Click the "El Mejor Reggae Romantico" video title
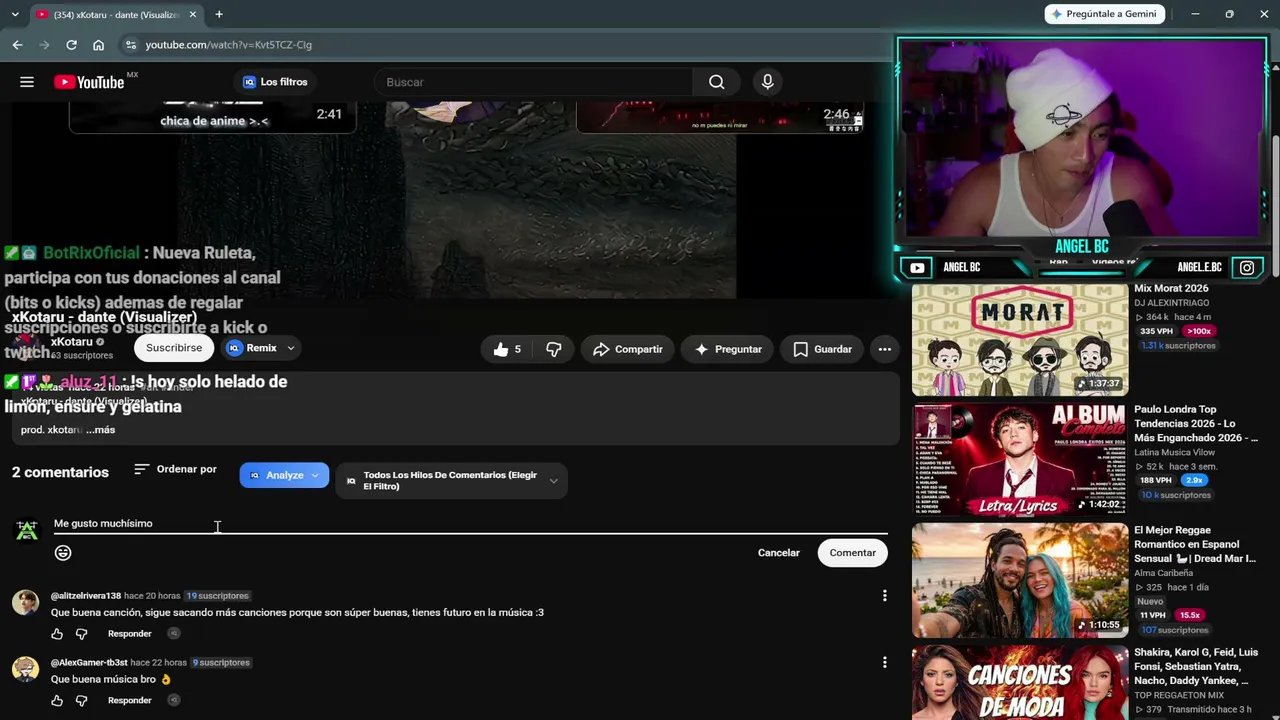Viewport: 1280px width, 720px height. tap(1196, 544)
